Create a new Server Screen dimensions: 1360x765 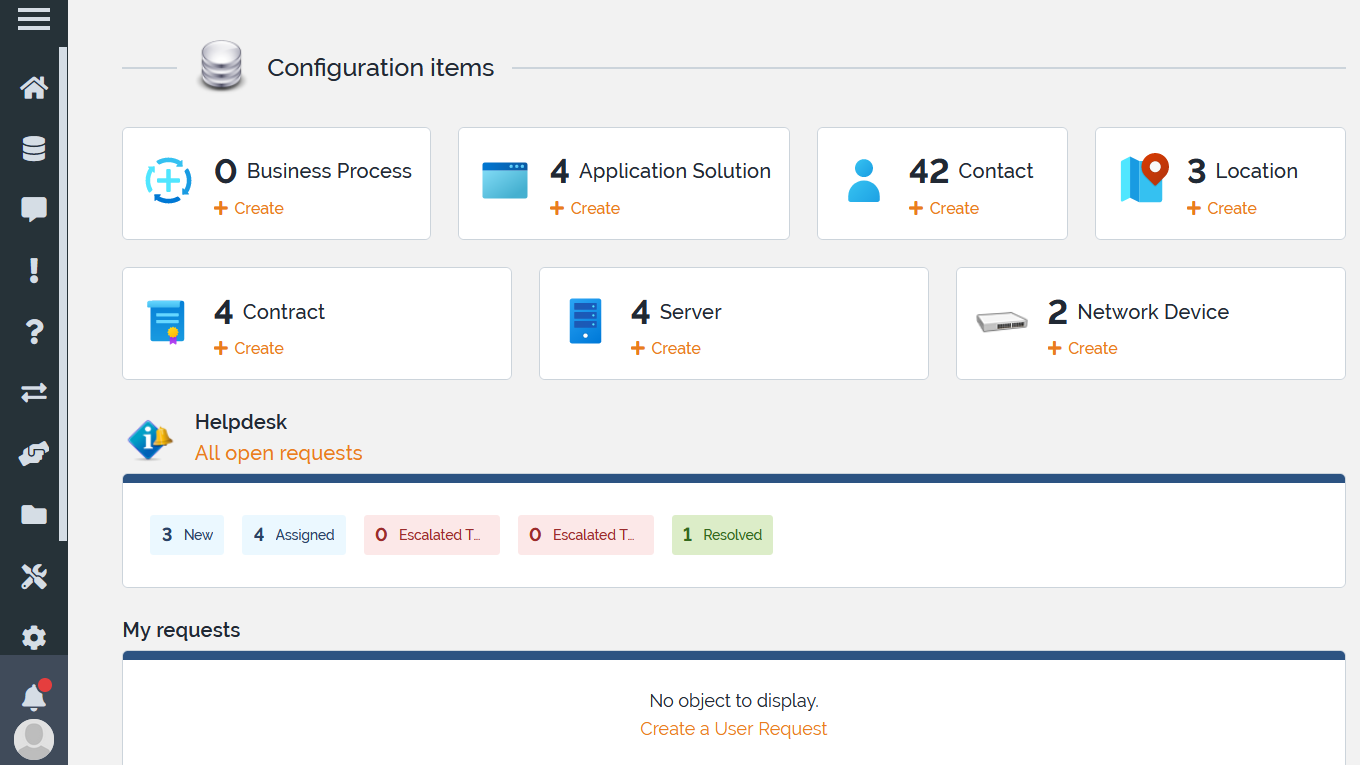click(666, 348)
